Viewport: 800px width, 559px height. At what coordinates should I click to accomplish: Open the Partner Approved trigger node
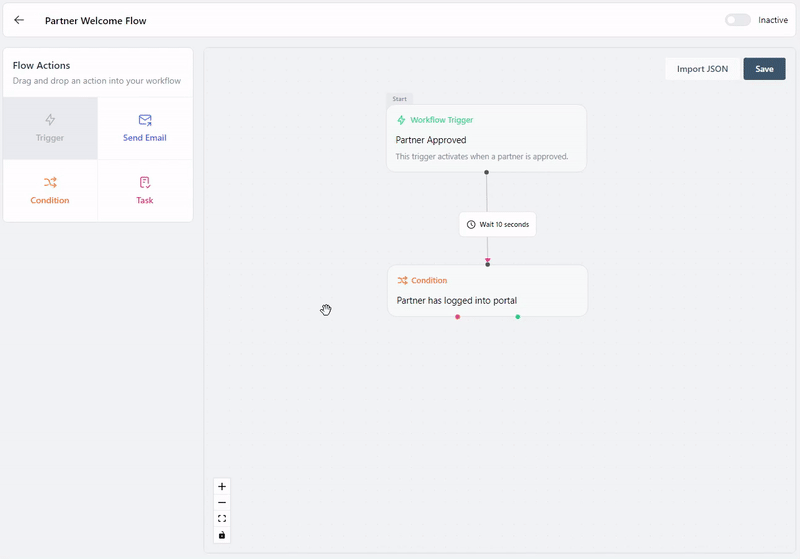(x=486, y=138)
